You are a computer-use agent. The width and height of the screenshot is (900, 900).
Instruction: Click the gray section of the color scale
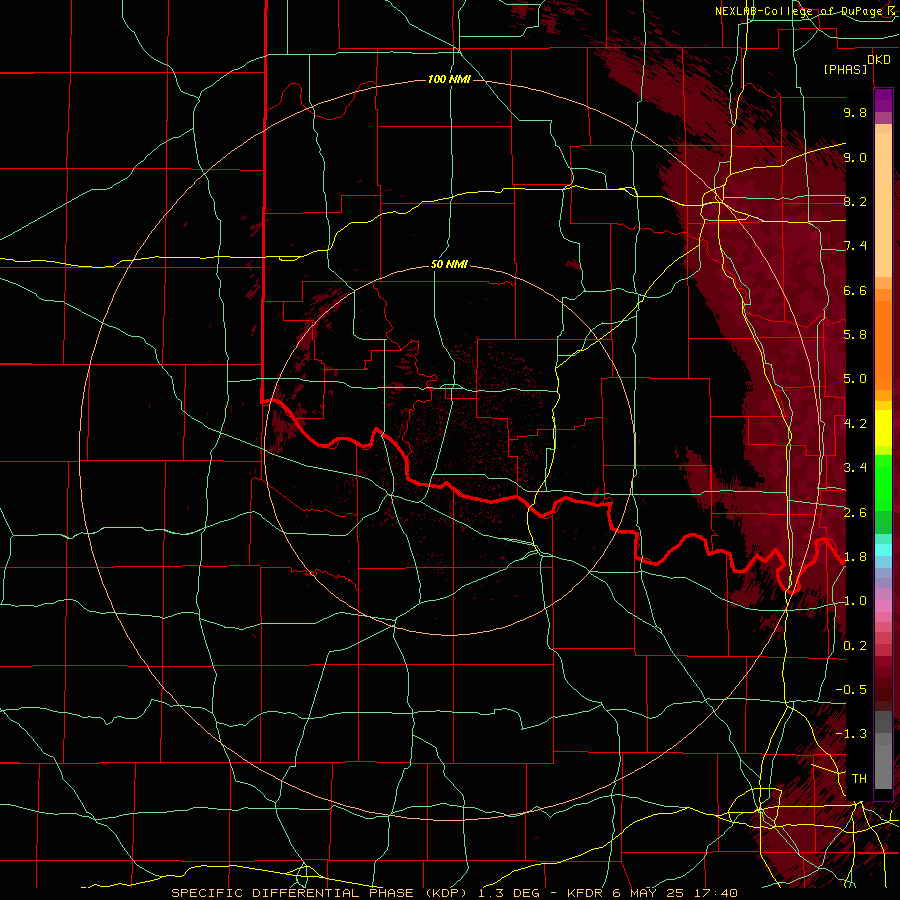(883, 751)
